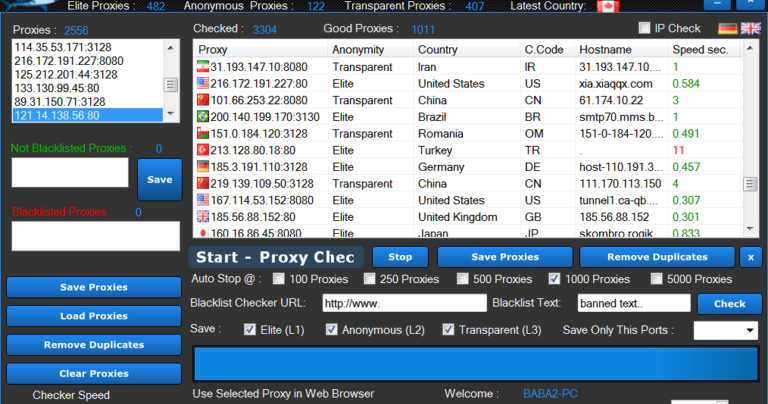The width and height of the screenshot is (768, 404).
Task: Click the German flag language icon
Action: tap(727, 28)
